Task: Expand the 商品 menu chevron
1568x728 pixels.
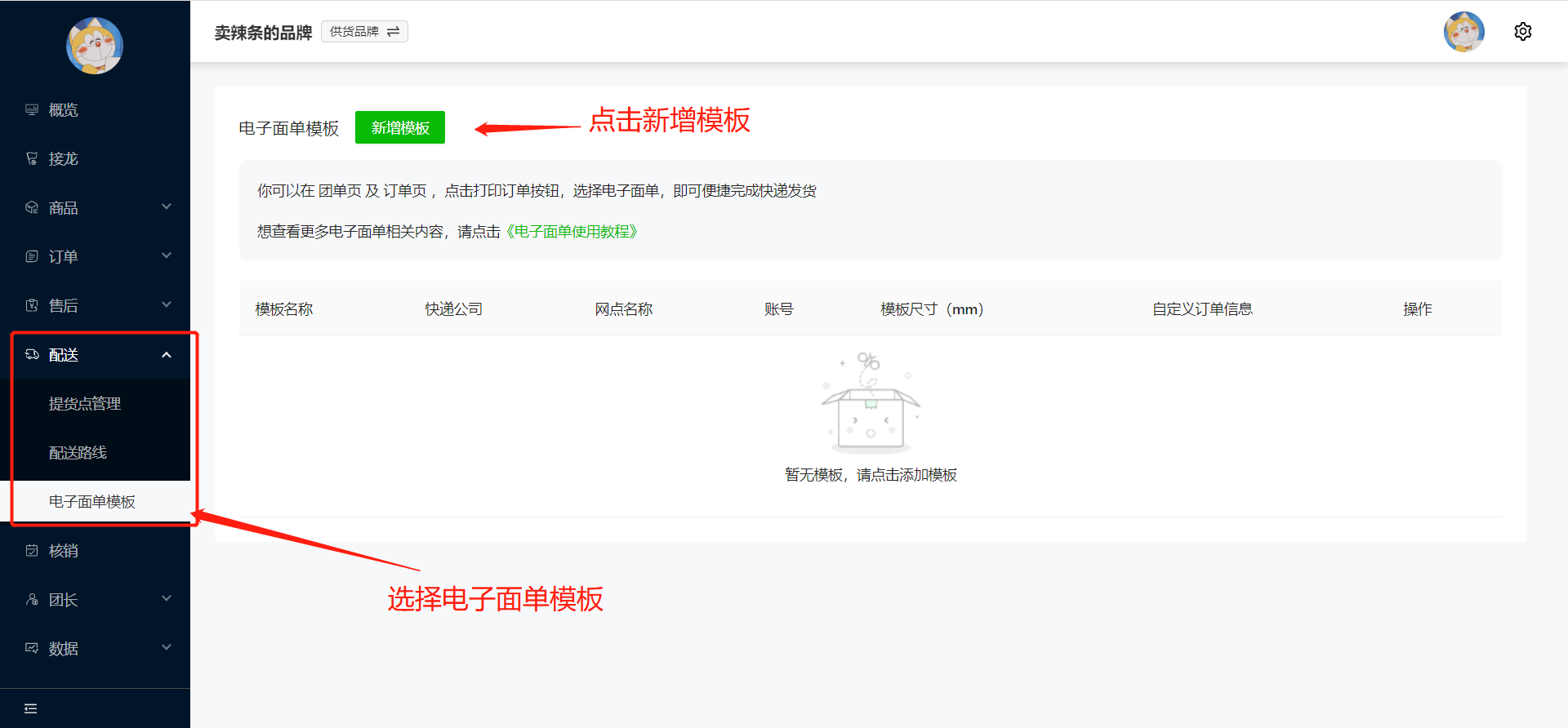Action: 167,207
